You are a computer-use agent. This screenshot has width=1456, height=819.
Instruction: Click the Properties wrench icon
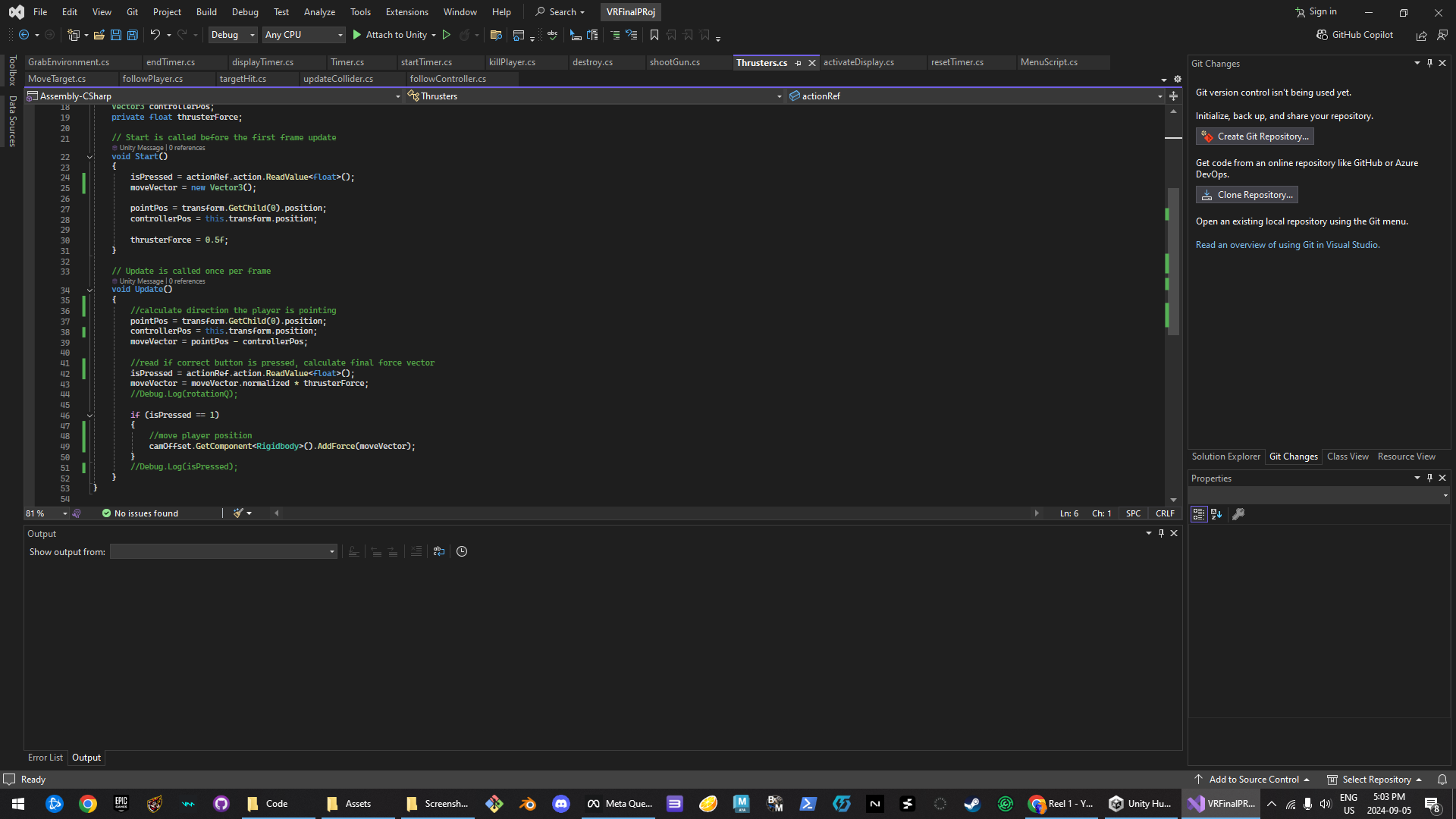[x=1238, y=514]
